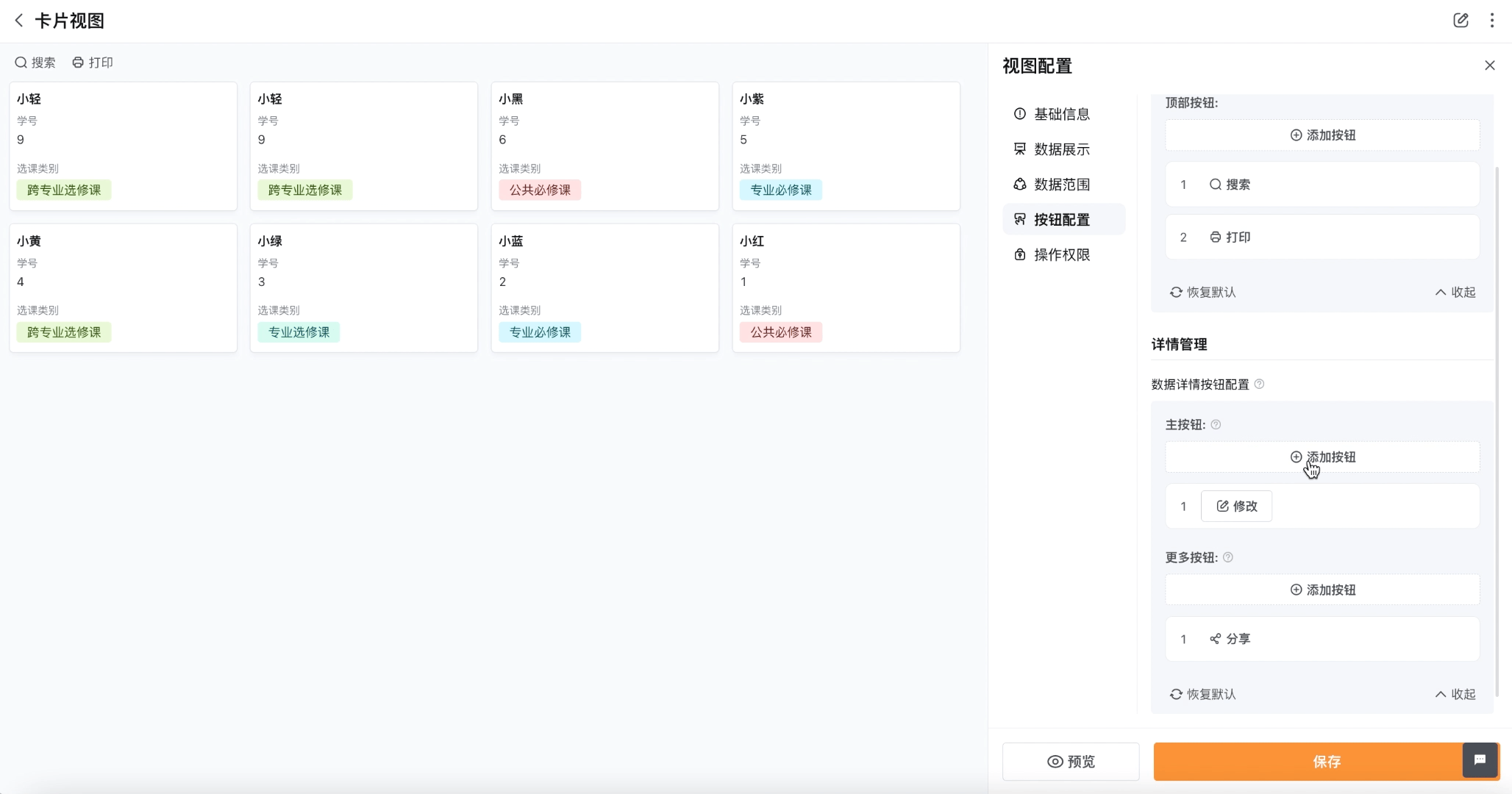
Task: Switch to the 基础信息 tab
Action: [x=1063, y=114]
